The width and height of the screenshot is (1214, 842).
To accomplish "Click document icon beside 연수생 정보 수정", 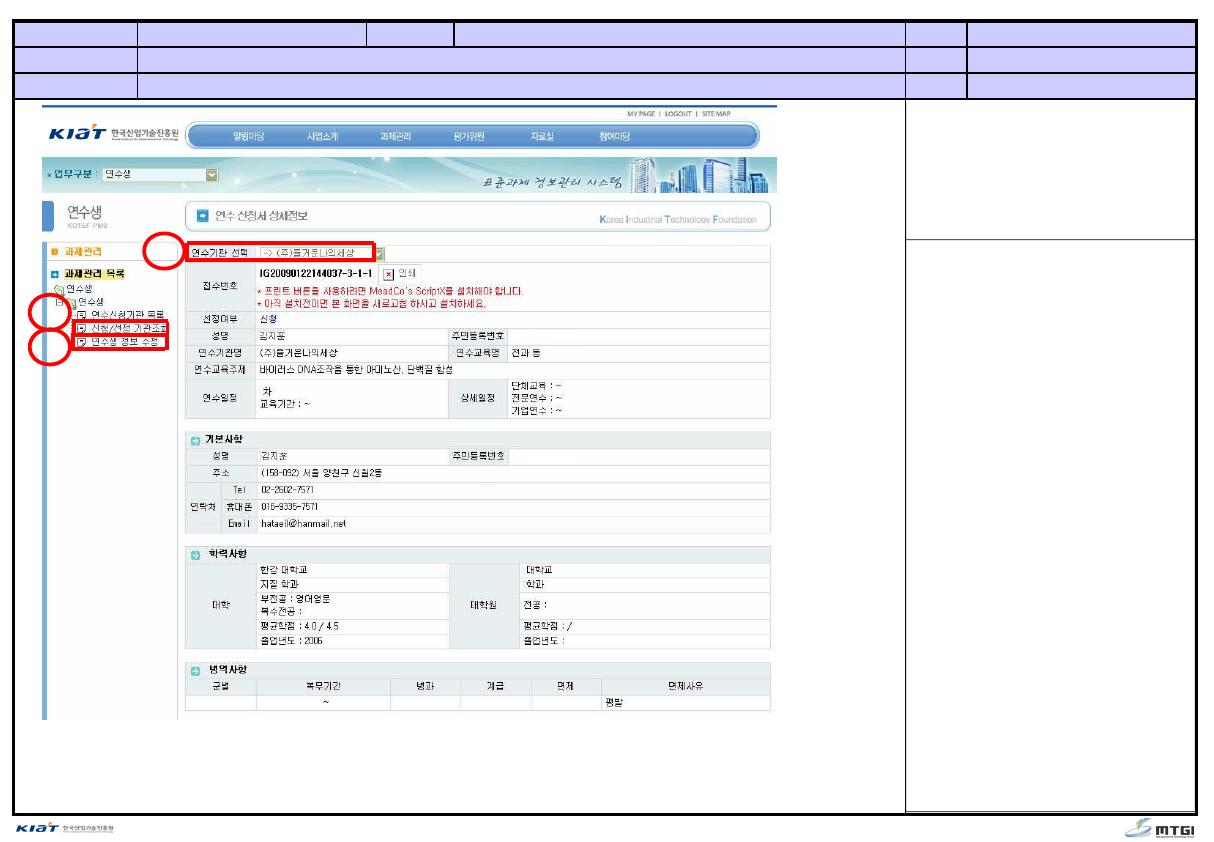I will click(82, 342).
